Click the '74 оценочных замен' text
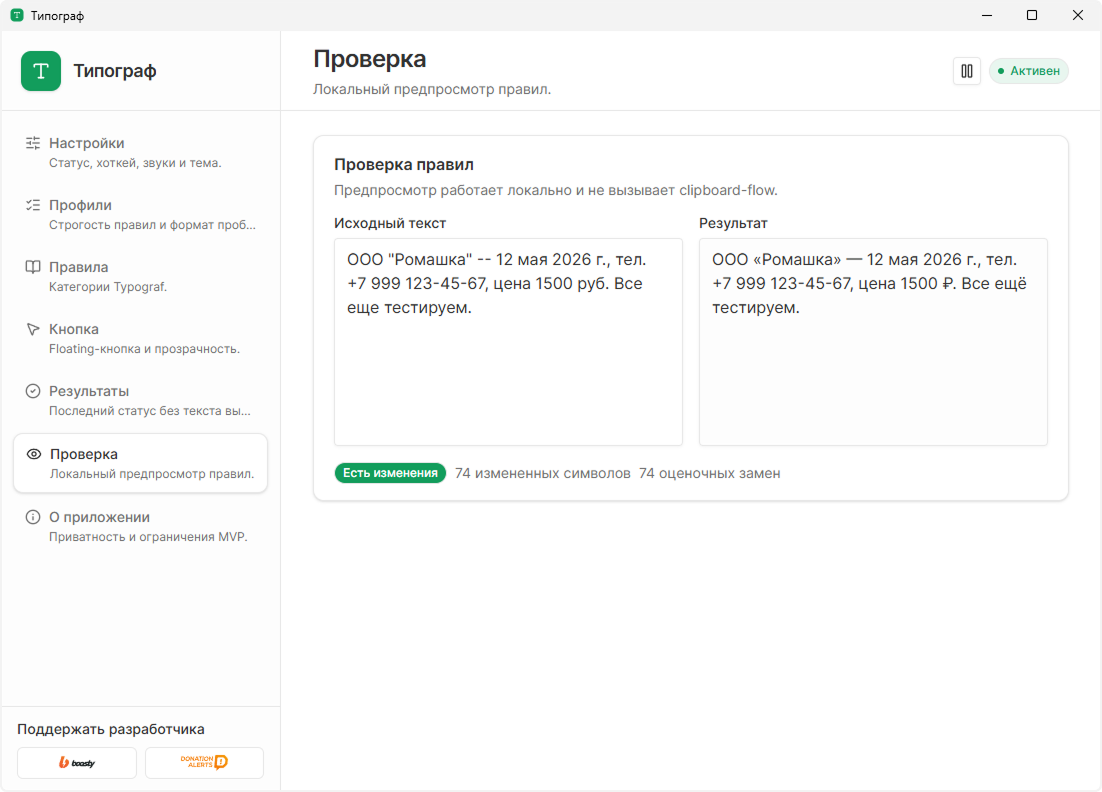The image size is (1102, 792). coord(709,474)
